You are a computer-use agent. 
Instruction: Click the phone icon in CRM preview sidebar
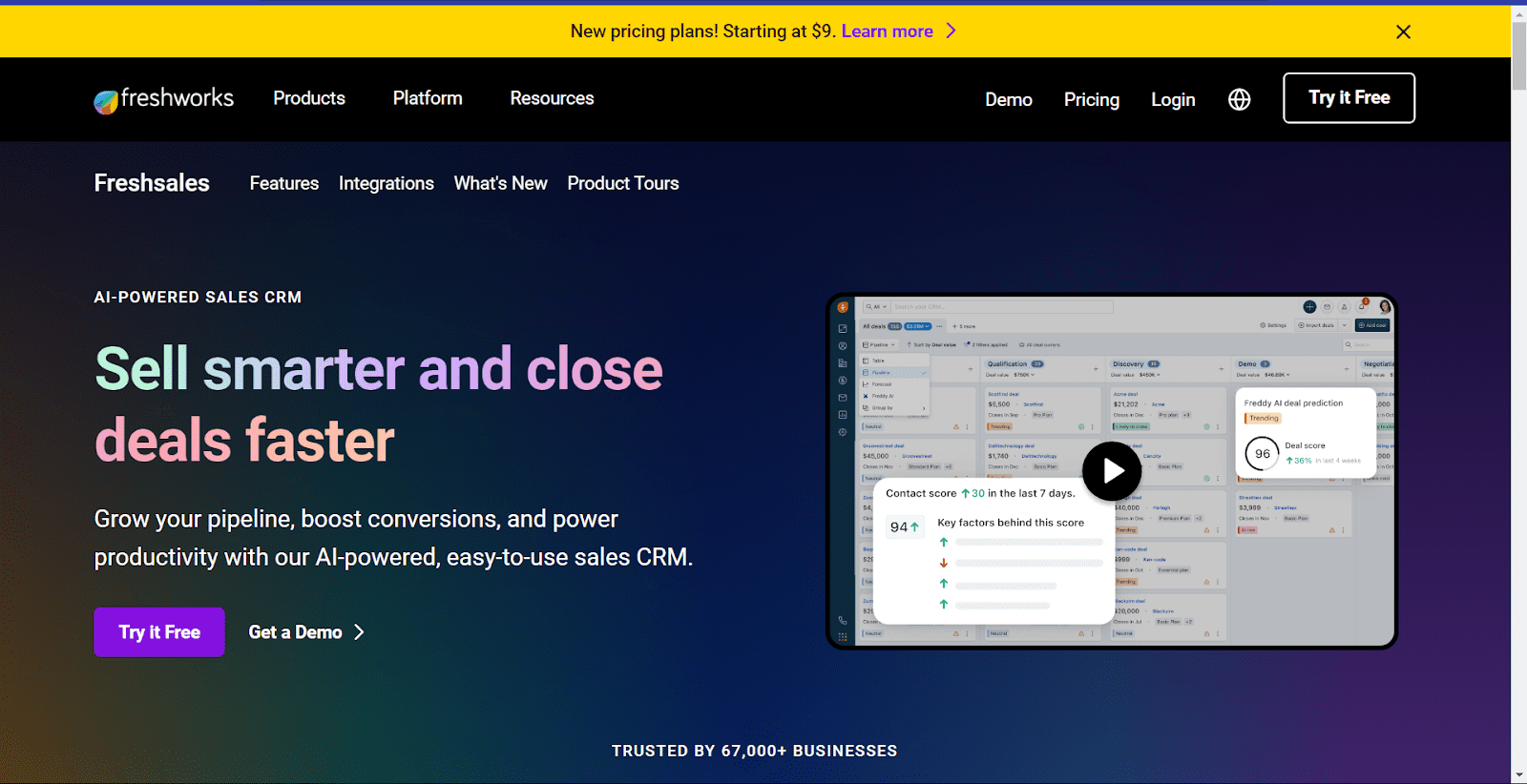(842, 620)
